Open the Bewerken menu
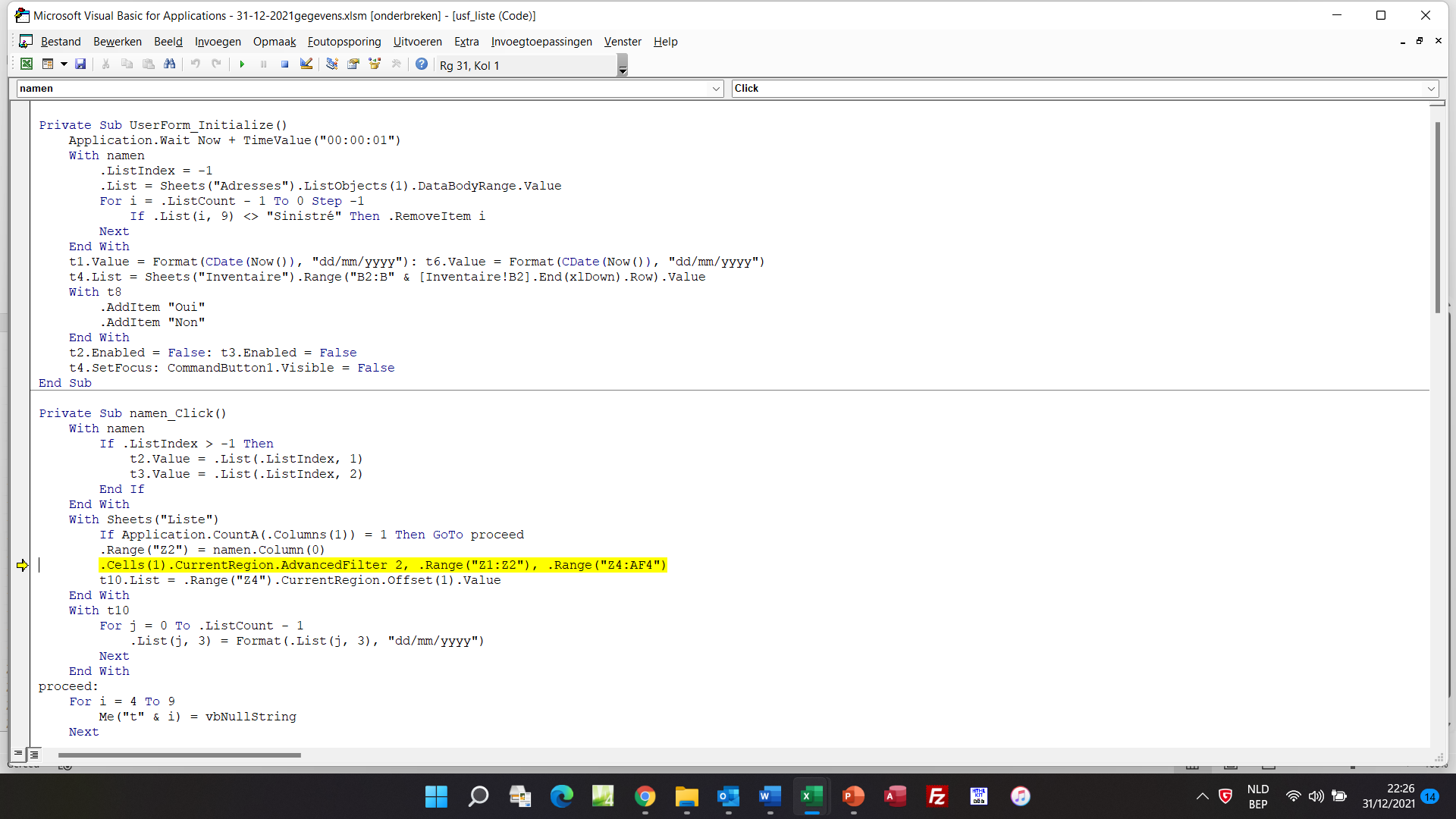 [x=118, y=42]
